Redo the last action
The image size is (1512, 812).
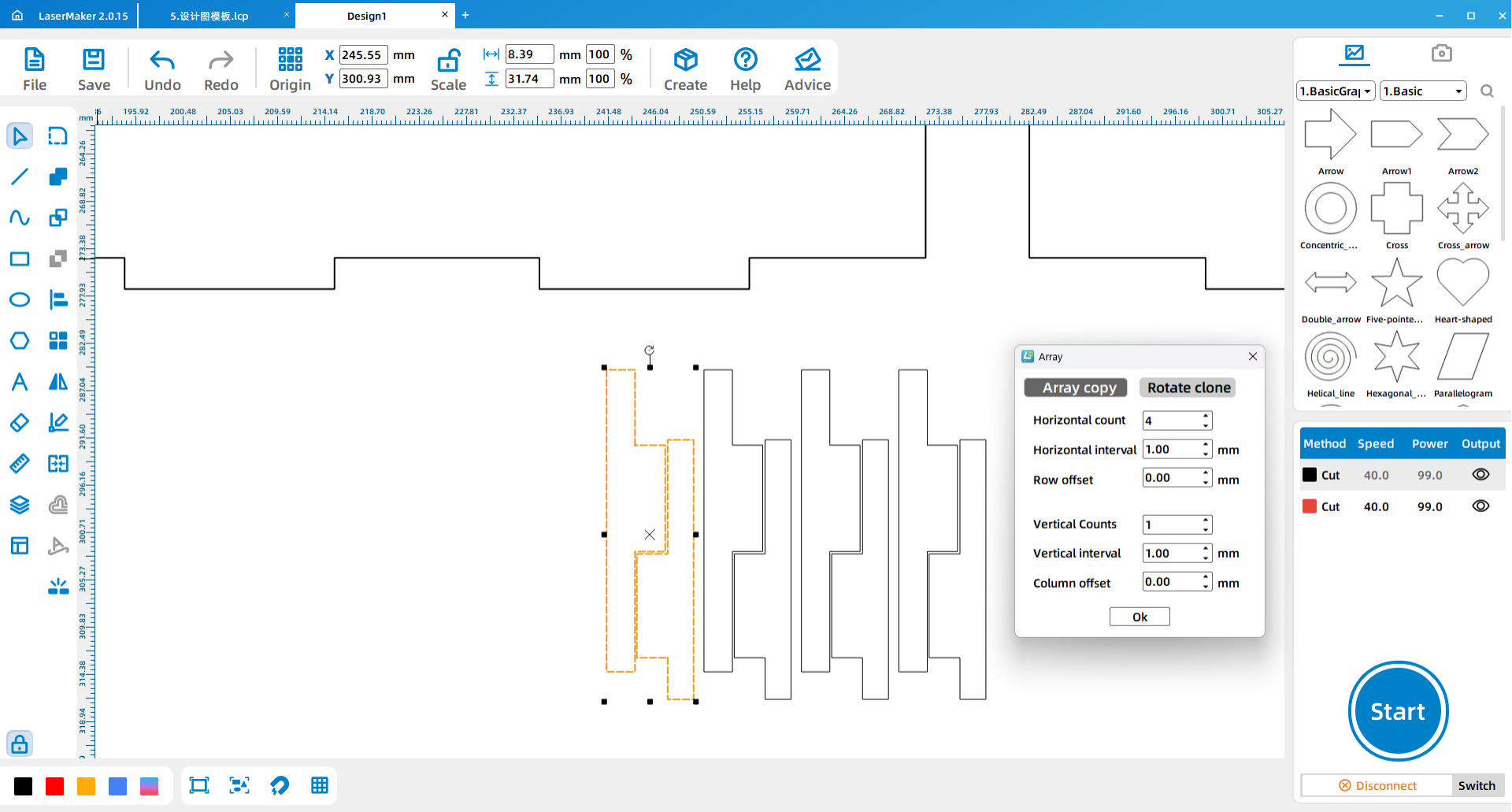click(220, 69)
